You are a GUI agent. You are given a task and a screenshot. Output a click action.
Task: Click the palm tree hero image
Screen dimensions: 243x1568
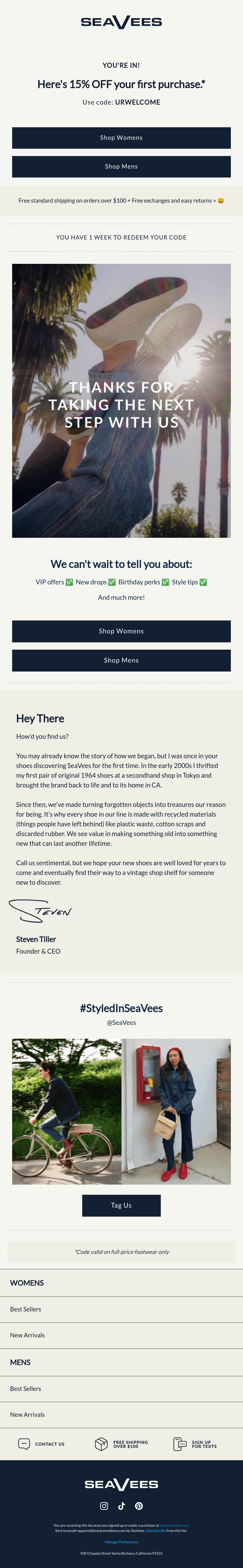click(121, 401)
